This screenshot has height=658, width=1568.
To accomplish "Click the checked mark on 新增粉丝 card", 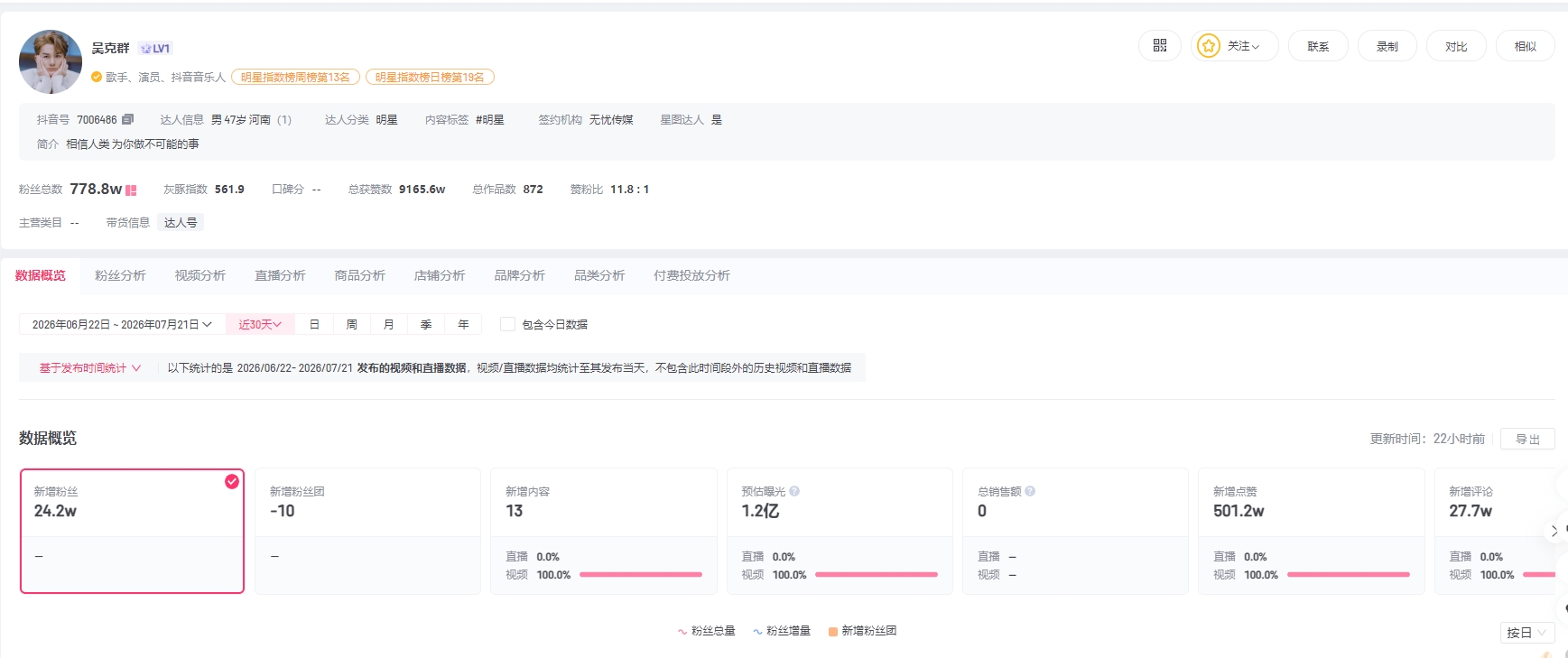I will click(x=232, y=481).
